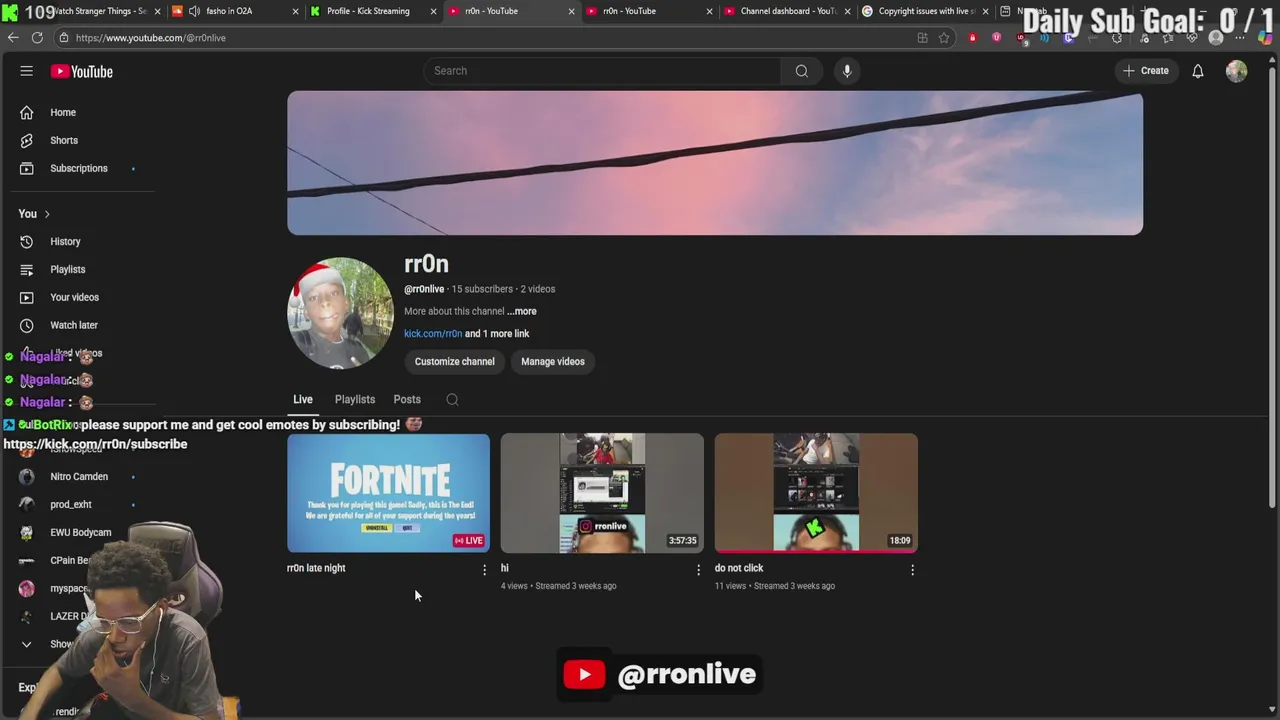Click the YouTube logo
The image size is (1280, 720).
coord(82,71)
